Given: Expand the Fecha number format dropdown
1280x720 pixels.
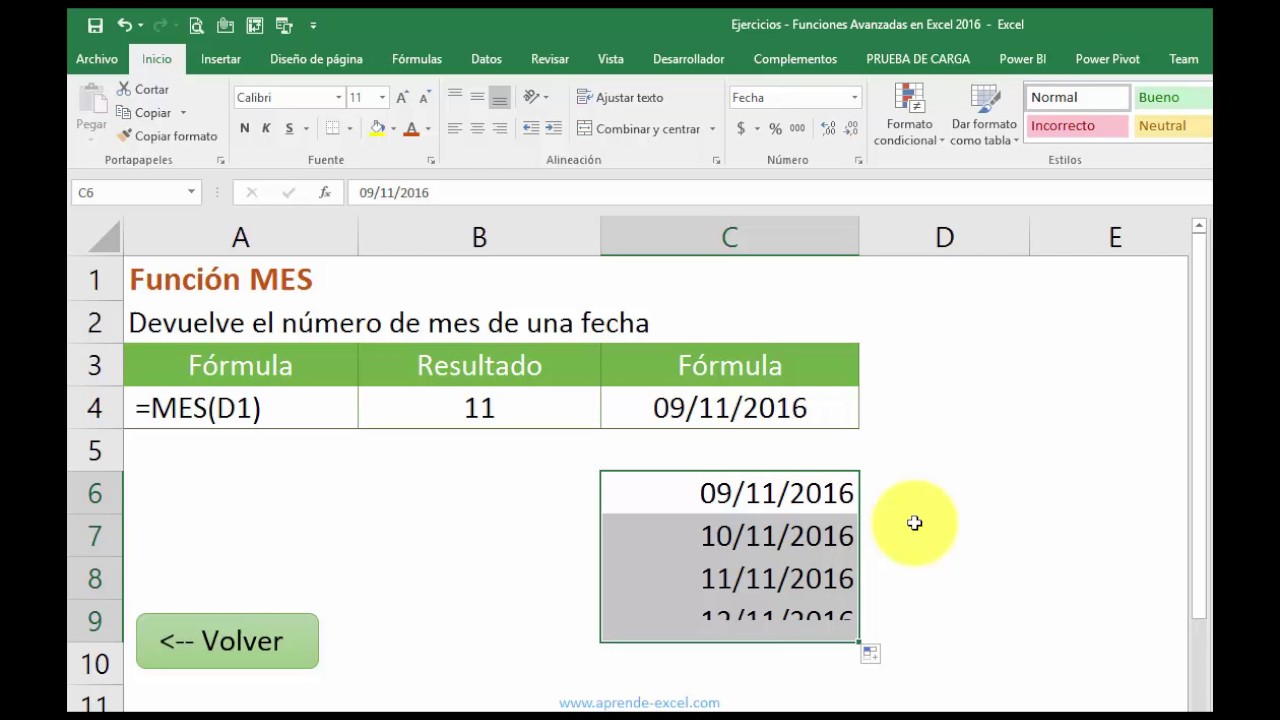Looking at the screenshot, I should (x=854, y=97).
